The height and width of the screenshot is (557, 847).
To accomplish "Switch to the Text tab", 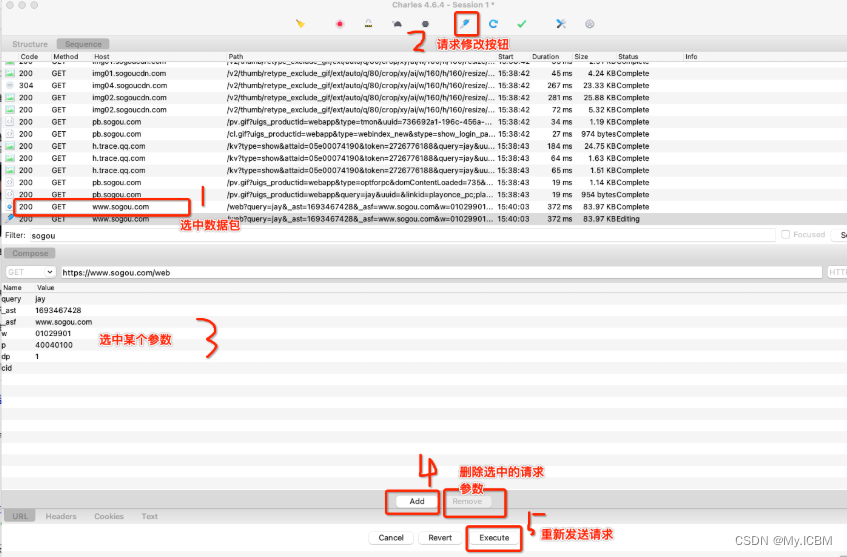I will 150,516.
